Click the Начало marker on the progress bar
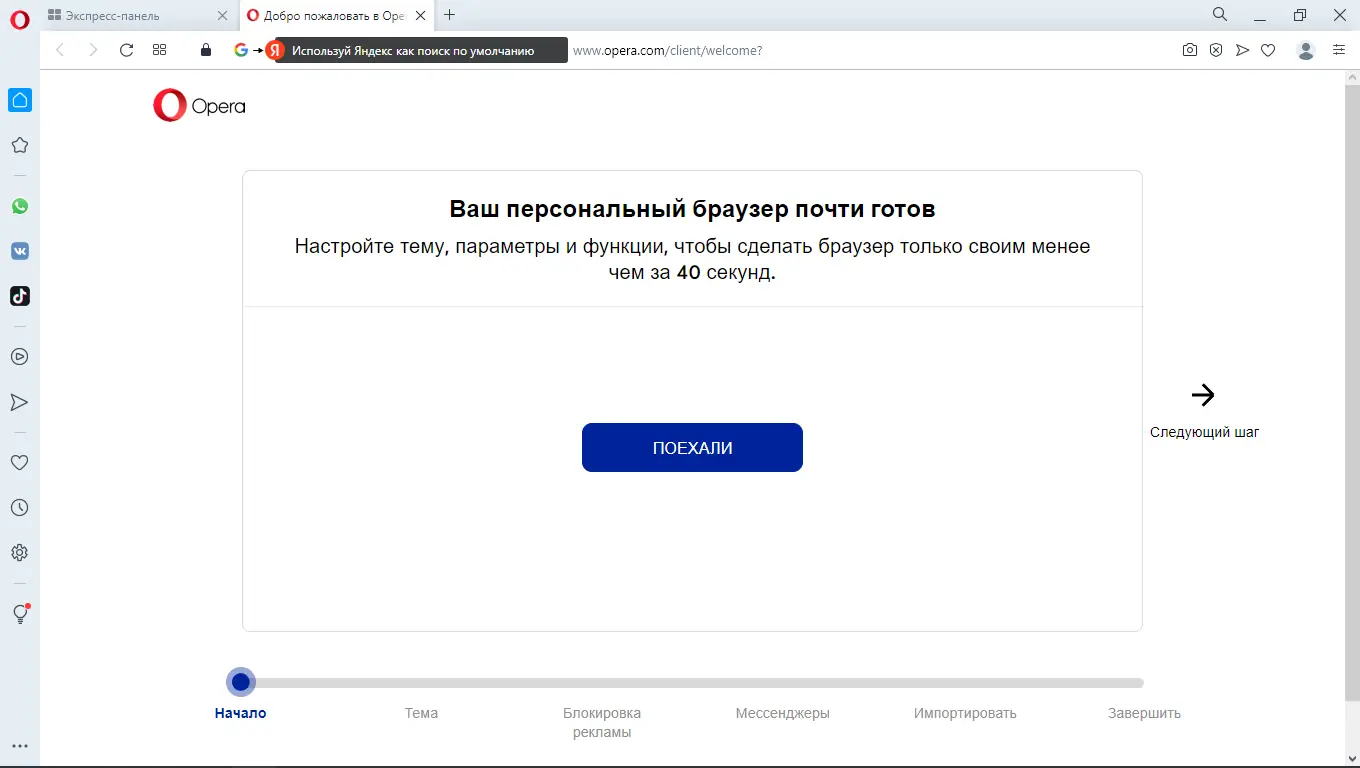The width and height of the screenshot is (1360, 768). [240, 682]
